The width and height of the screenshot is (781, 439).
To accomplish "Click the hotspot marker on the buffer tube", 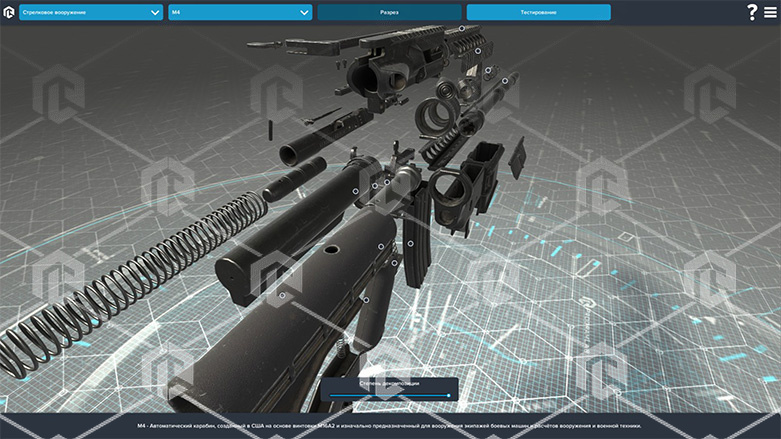I will tap(355, 191).
